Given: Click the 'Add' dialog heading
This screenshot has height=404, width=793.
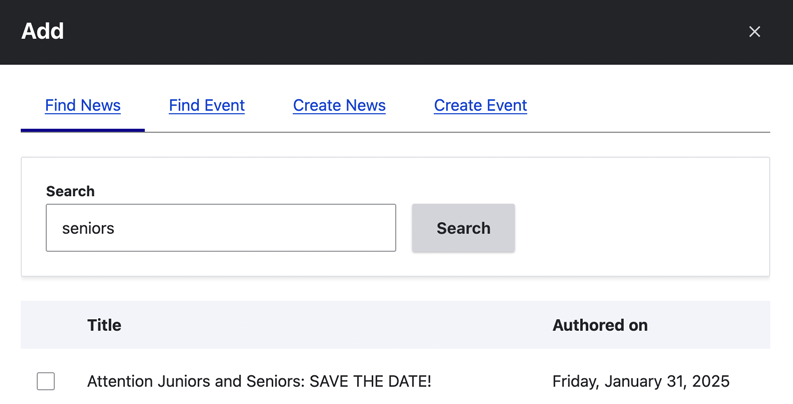Looking at the screenshot, I should tap(42, 31).
